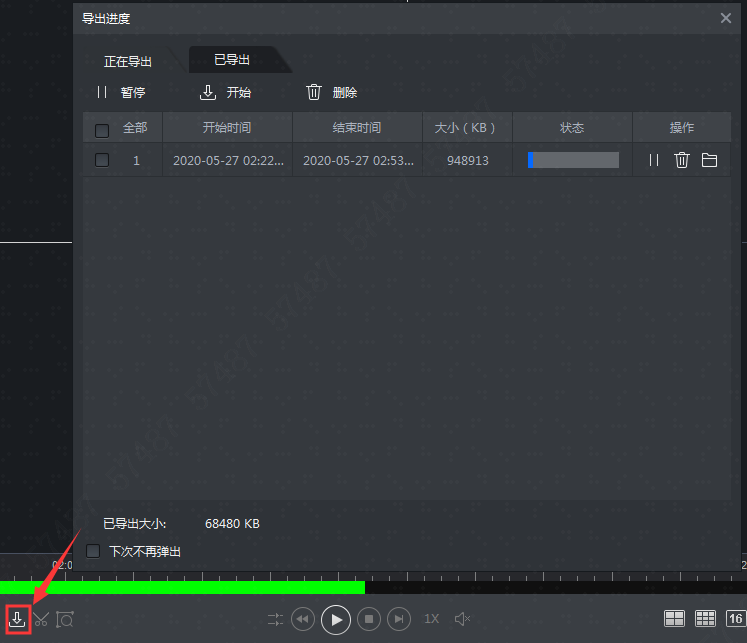Start playback with the play button
This screenshot has width=747, height=643.
[336, 620]
